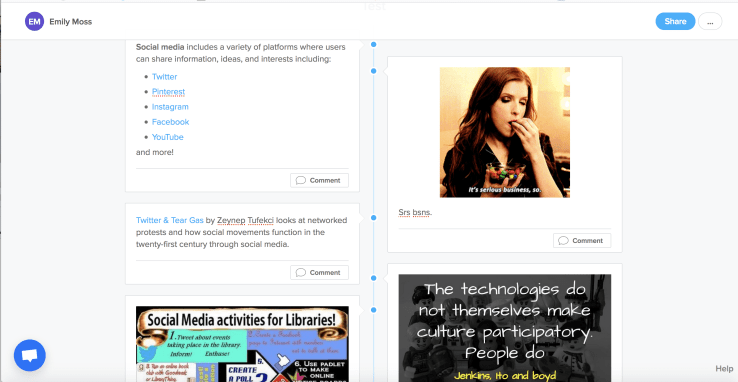Open the 'It's serious business' GIF image
The width and height of the screenshot is (738, 382).
505,132
